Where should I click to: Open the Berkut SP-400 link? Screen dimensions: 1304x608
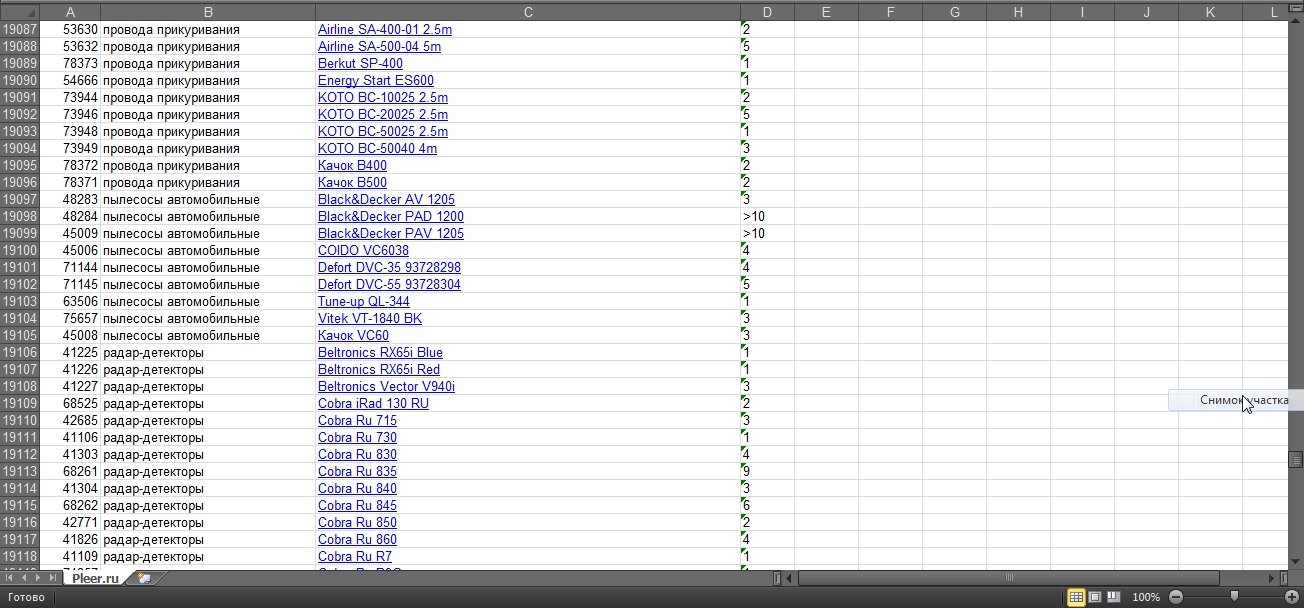tap(360, 64)
